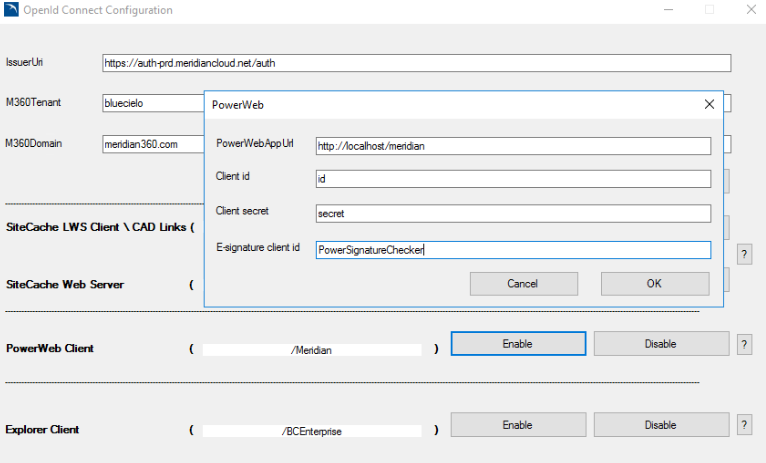This screenshot has width=766, height=463.
Task: Cancel the PowerWeb dialog
Action: [x=524, y=284]
